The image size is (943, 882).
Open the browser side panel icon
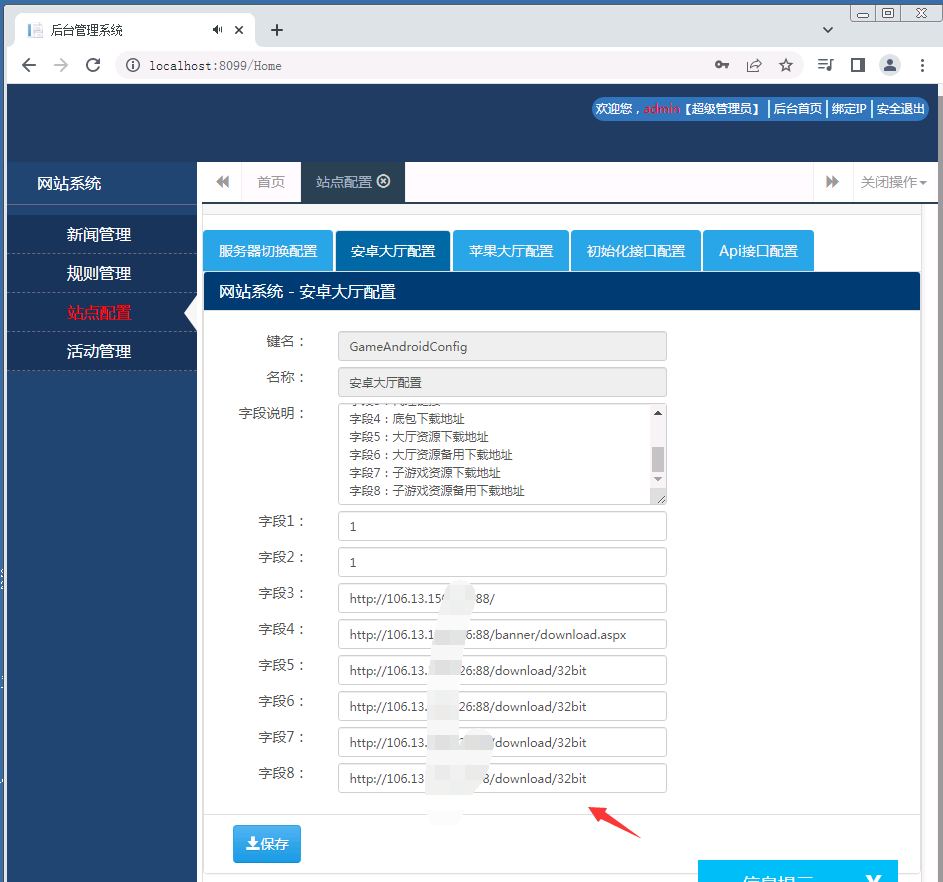857,65
